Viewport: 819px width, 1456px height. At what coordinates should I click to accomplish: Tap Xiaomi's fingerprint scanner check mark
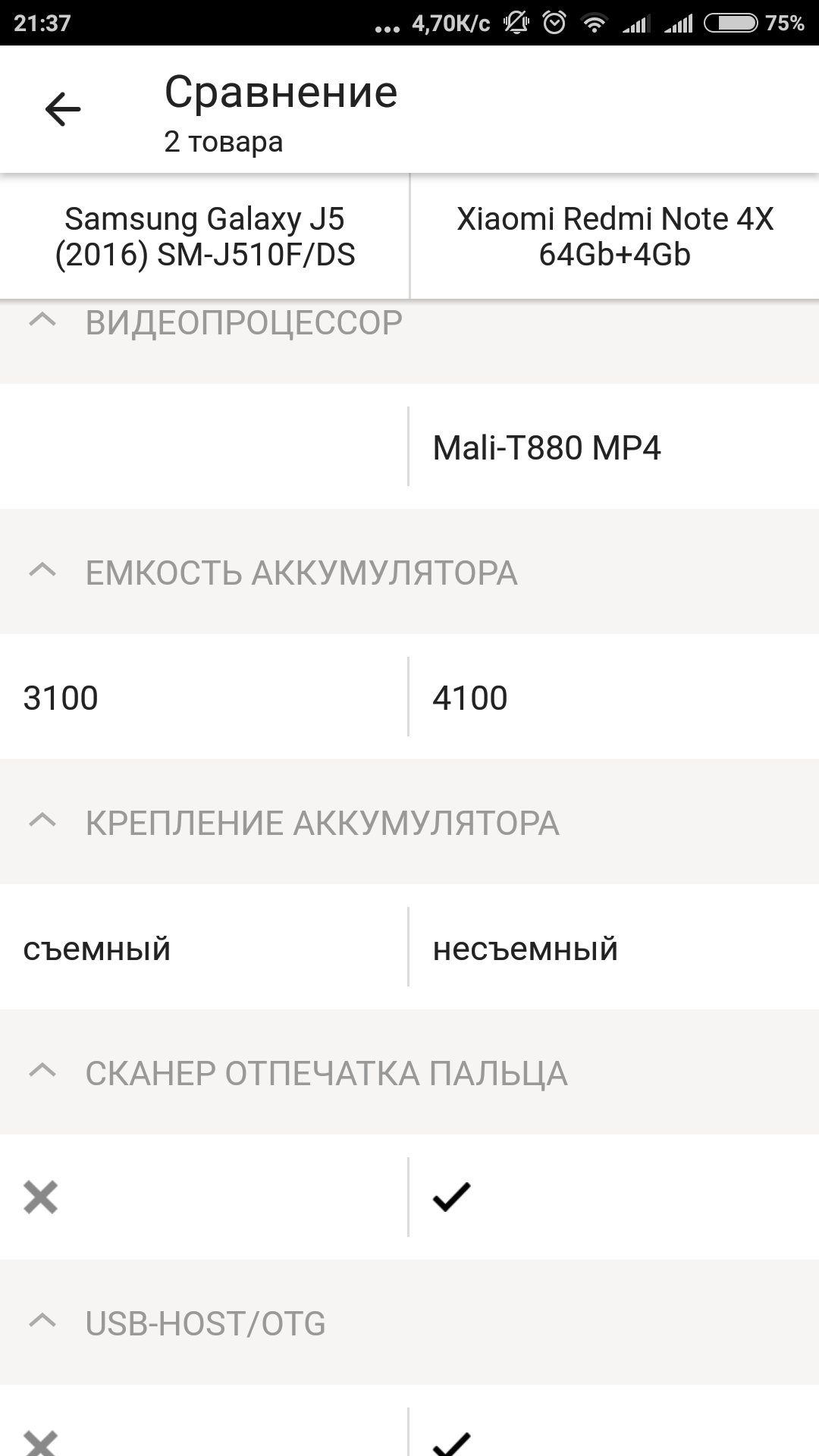point(451,1197)
